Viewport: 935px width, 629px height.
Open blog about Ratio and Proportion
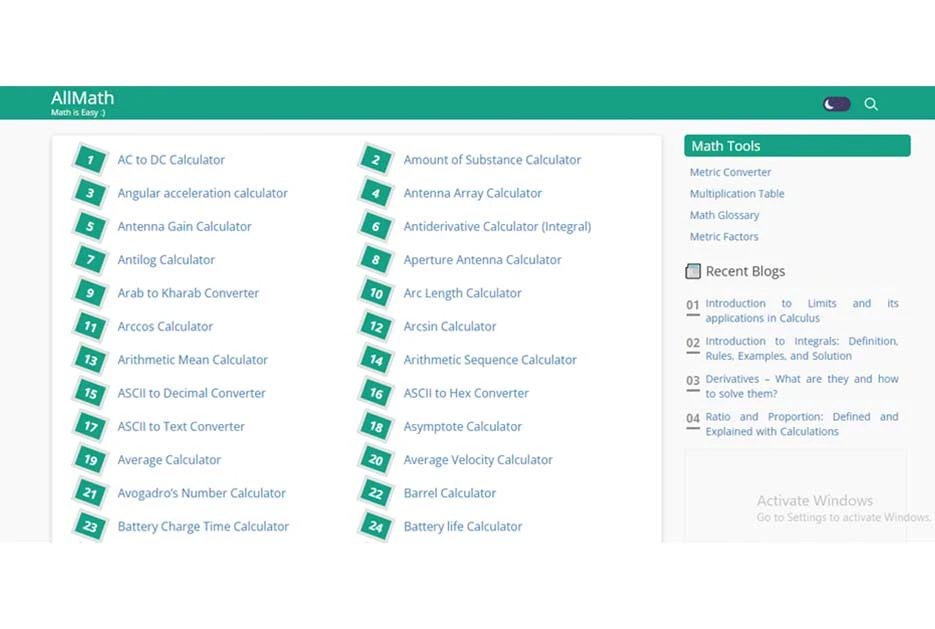click(x=801, y=424)
